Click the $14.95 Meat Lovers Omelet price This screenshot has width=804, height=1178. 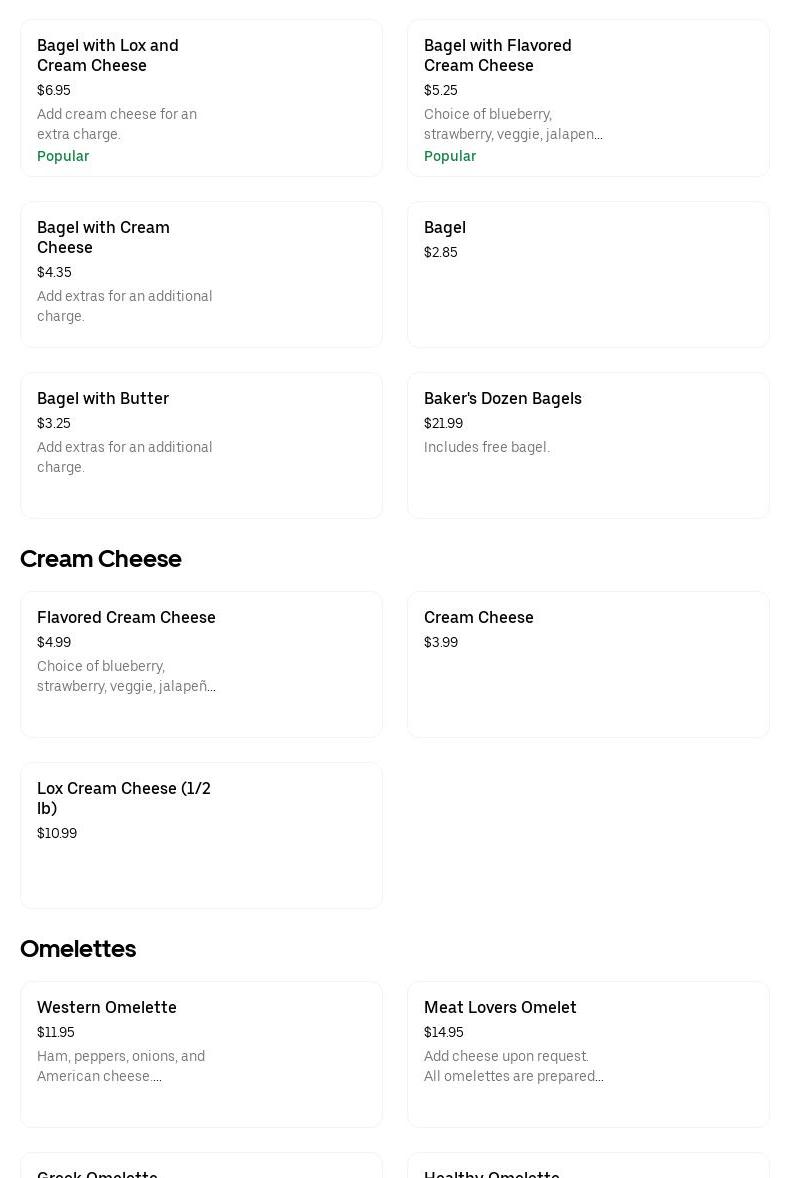pos(443,1032)
